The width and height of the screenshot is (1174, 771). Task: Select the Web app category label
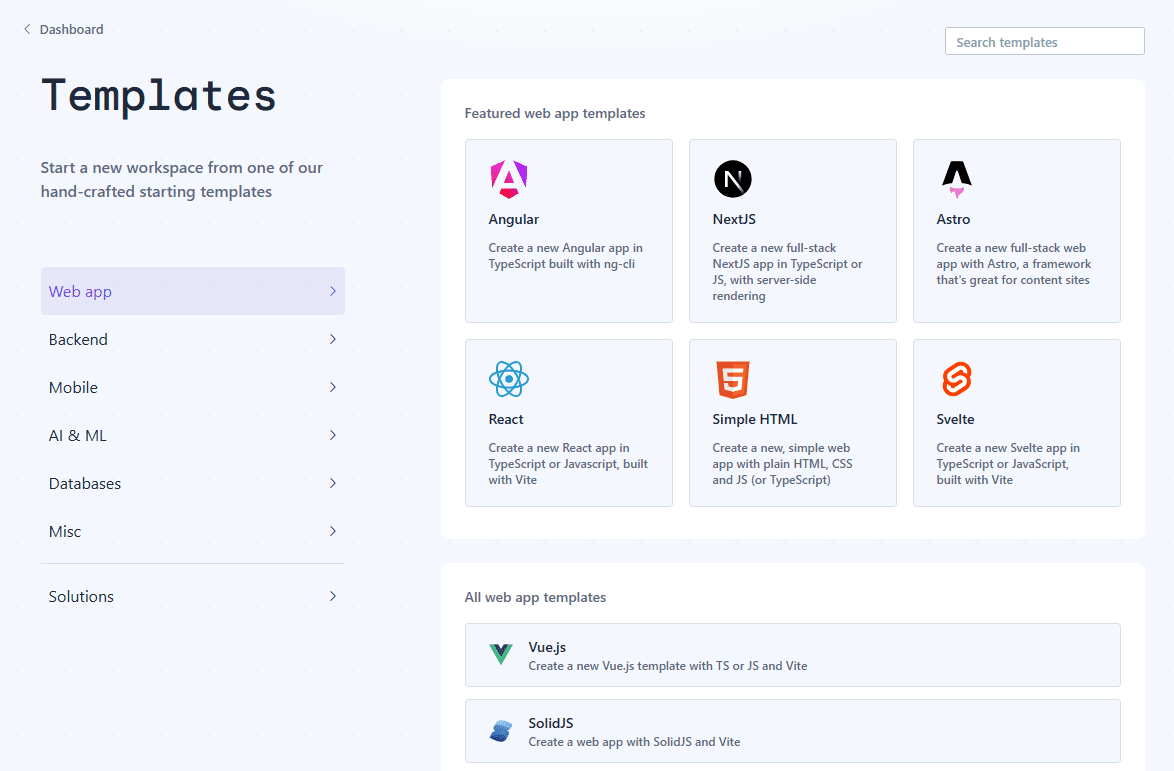(80, 292)
